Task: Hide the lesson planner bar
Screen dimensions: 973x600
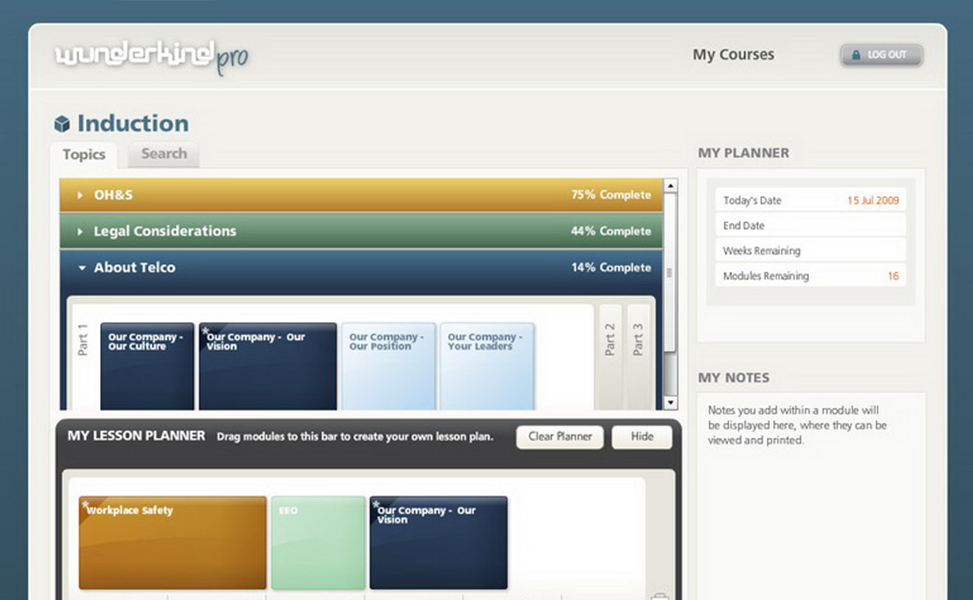Action: point(642,437)
